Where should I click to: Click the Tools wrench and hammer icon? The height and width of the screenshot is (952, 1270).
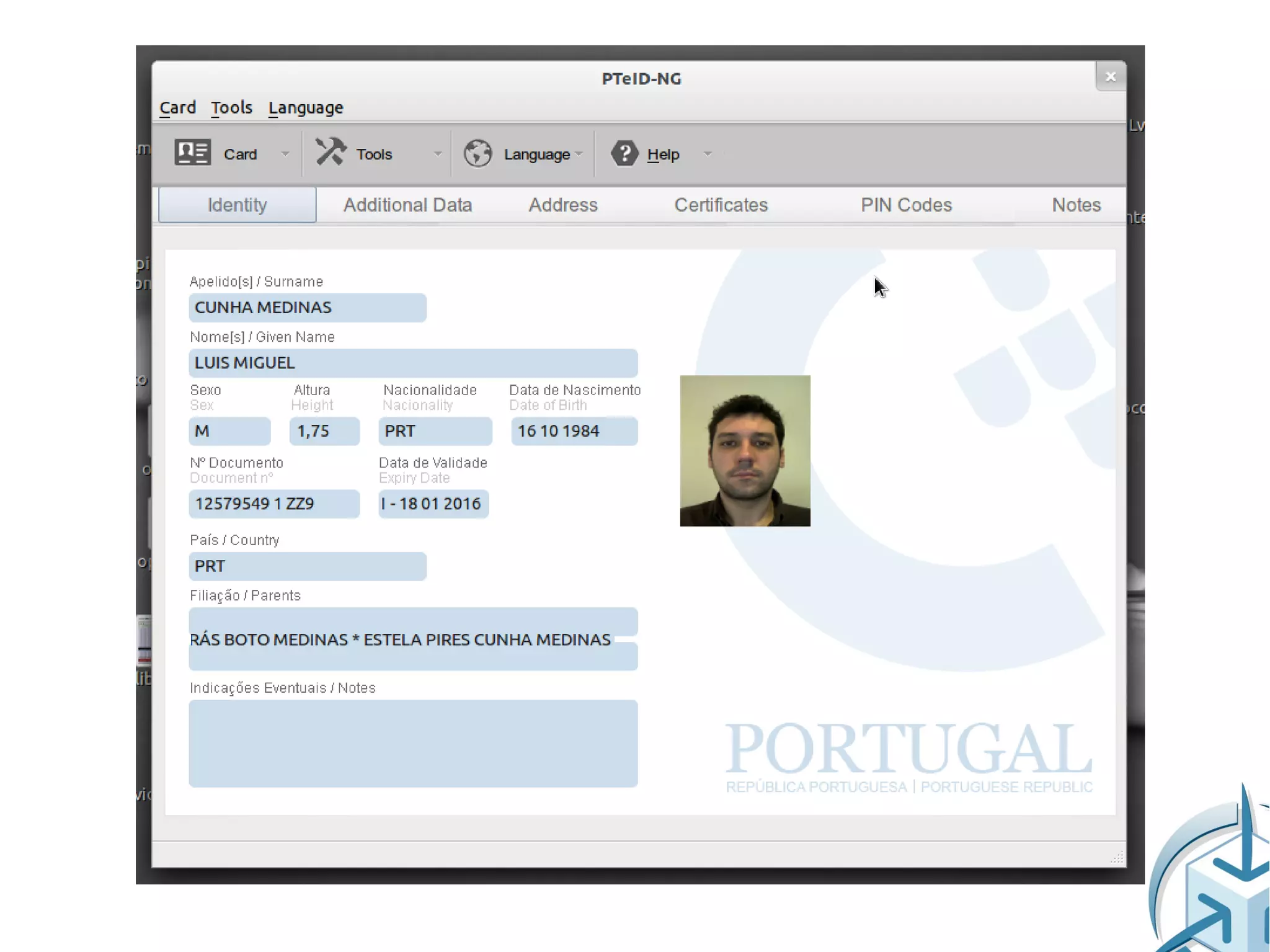tap(331, 152)
